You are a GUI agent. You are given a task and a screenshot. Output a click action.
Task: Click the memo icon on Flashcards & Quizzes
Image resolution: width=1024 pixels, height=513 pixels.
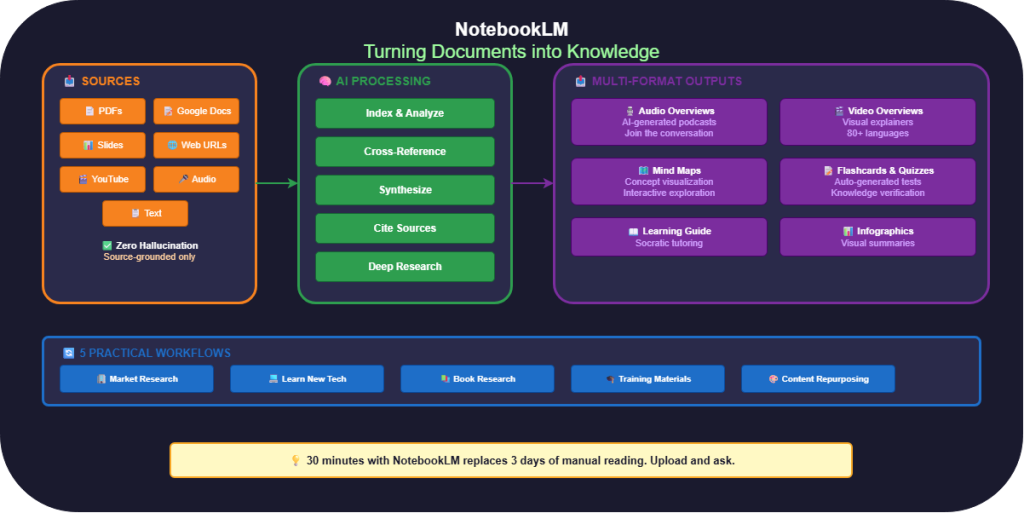(x=829, y=170)
